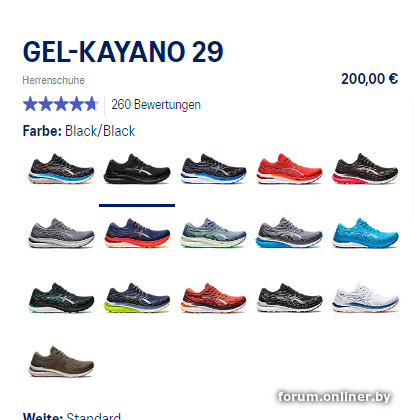
Task: Choose plain grey shoe with white sole
Action: click(x=61, y=233)
